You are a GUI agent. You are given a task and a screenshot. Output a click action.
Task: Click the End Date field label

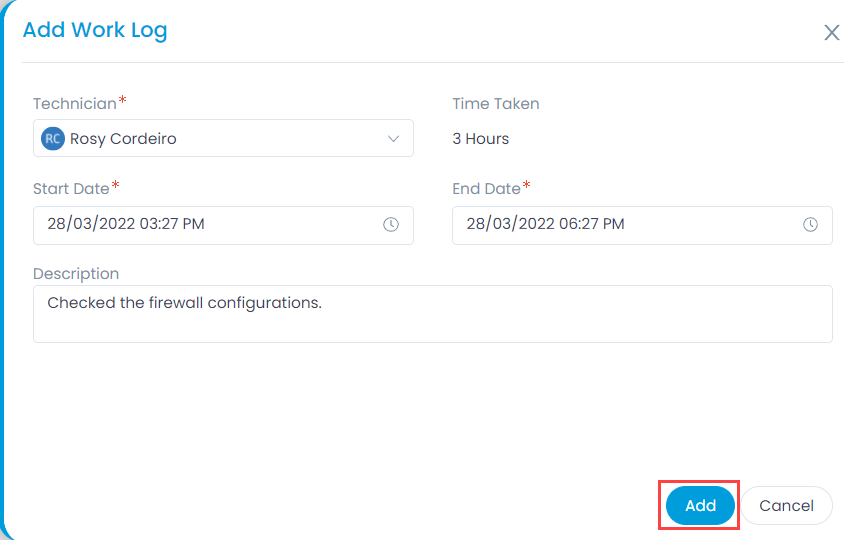486,189
